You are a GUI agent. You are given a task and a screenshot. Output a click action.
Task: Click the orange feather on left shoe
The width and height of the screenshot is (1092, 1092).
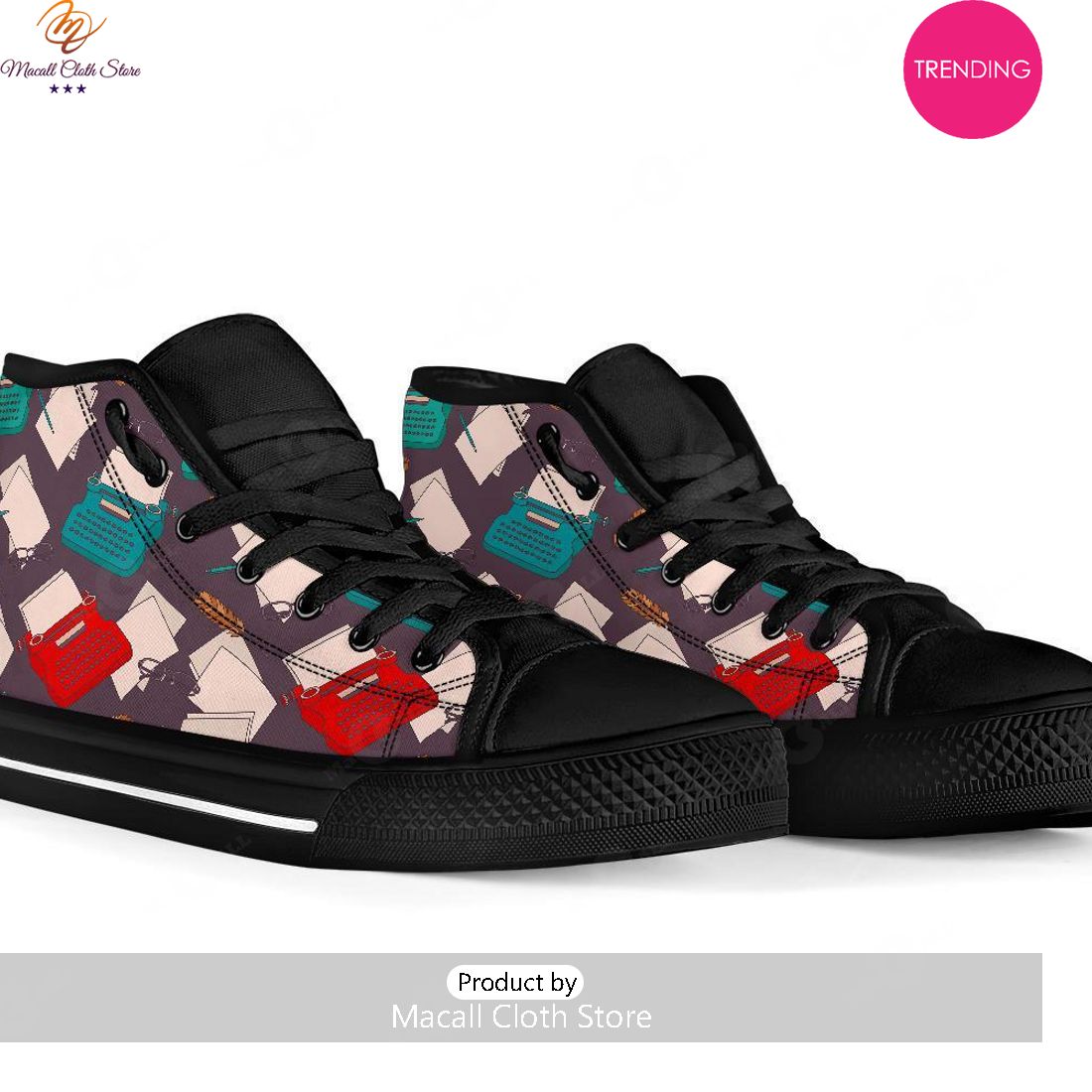[218, 614]
